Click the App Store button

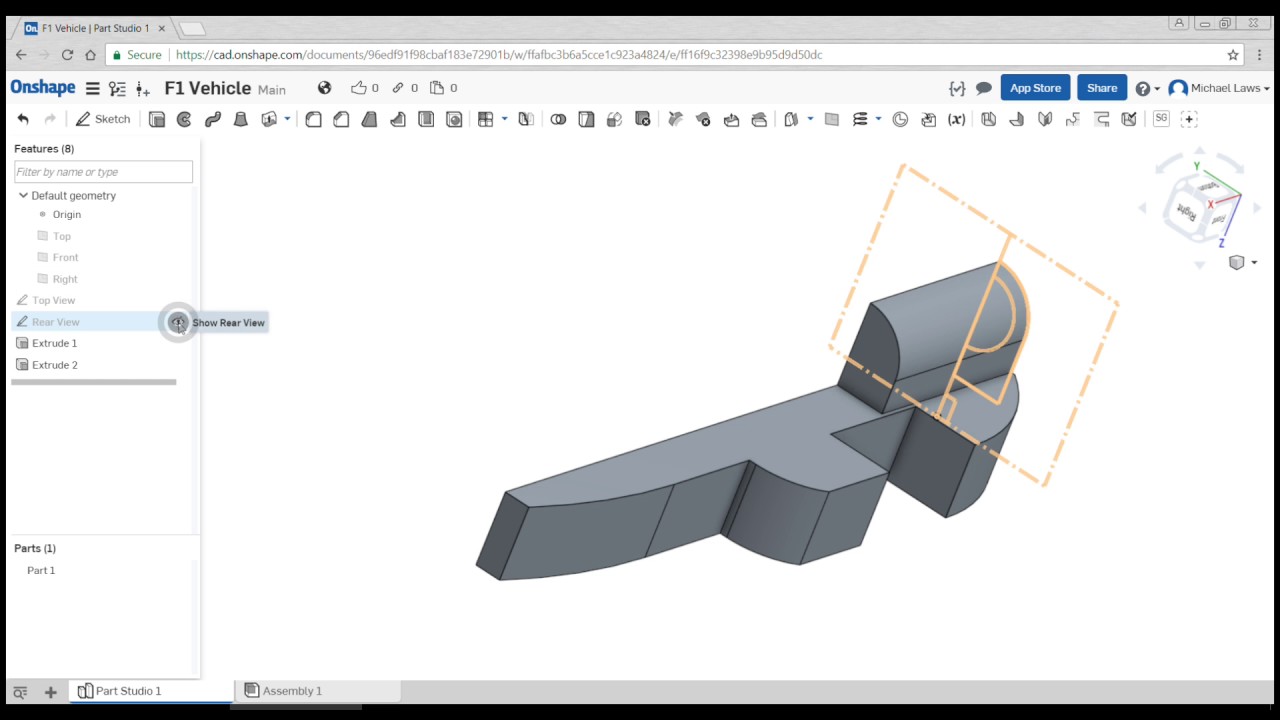(1035, 88)
